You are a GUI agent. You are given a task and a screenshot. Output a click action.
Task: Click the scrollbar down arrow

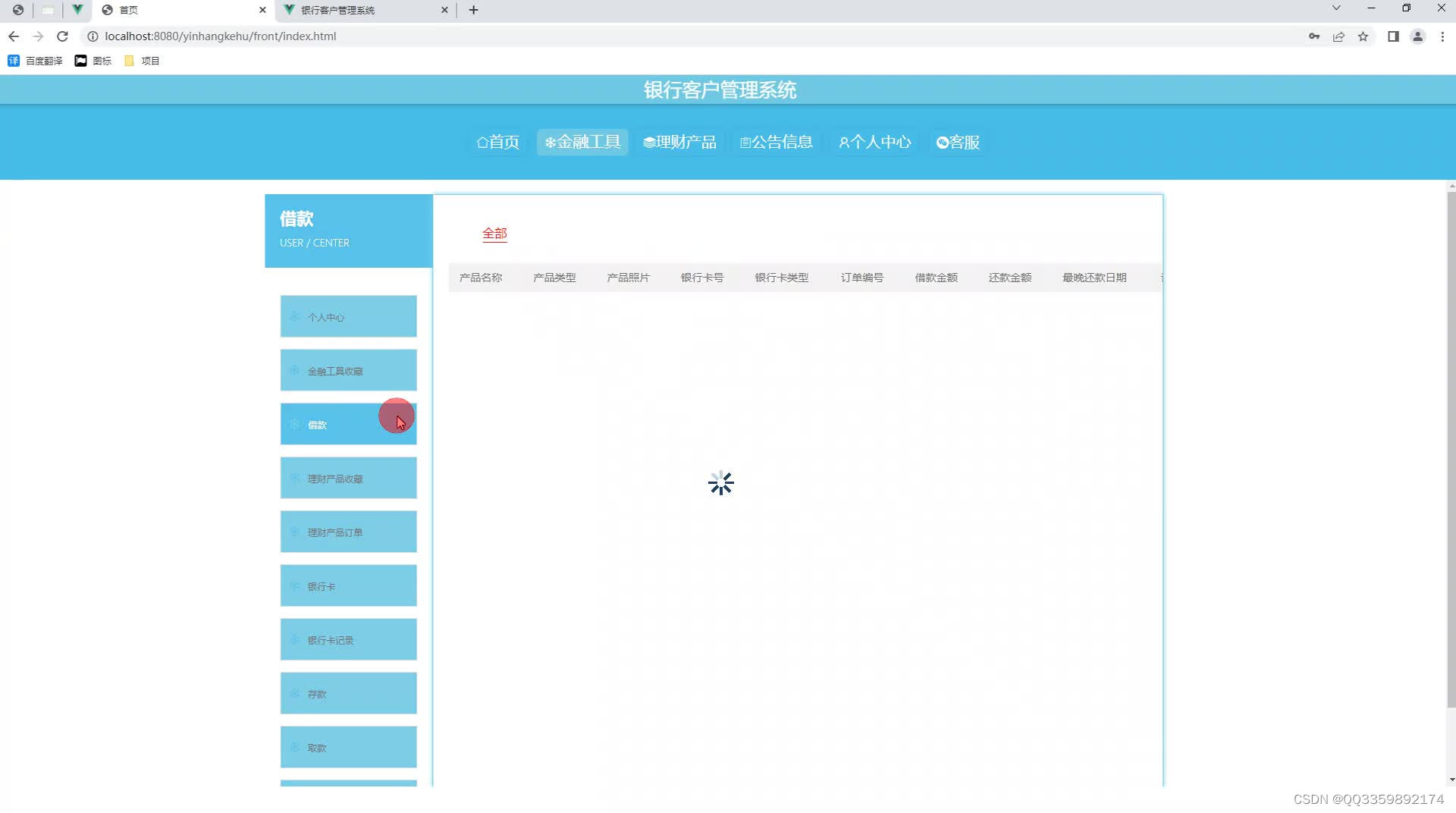(1451, 780)
